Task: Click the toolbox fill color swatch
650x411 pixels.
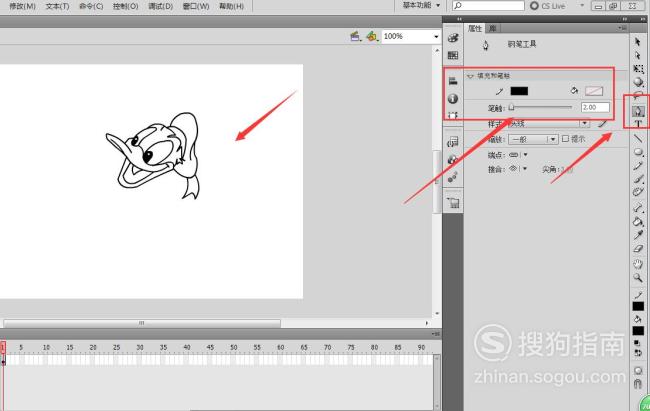Action: point(638,331)
